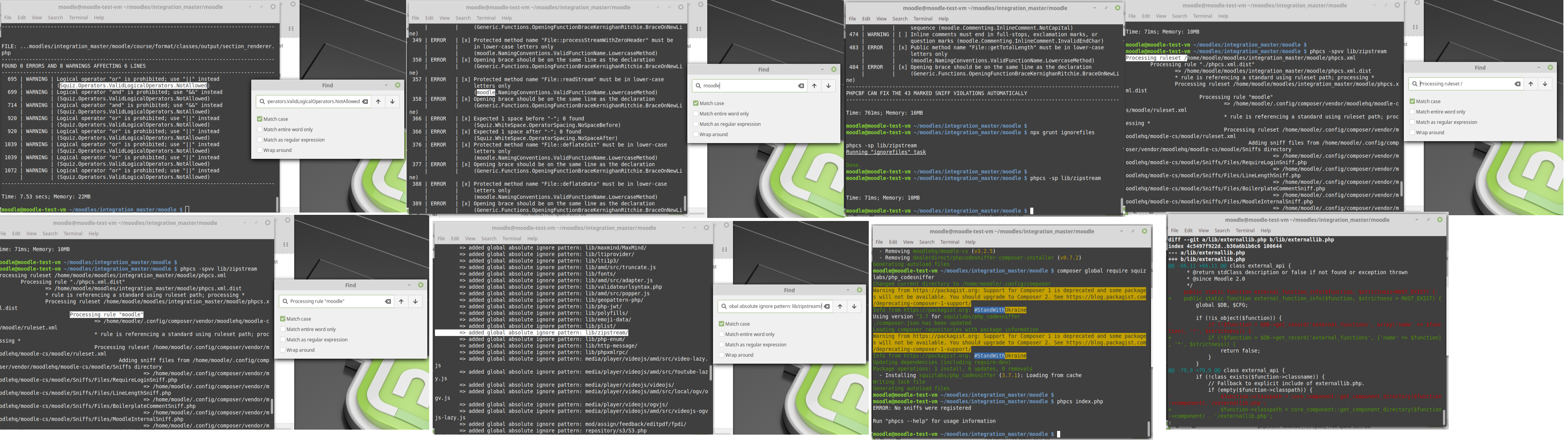Image resolution: width=1568 pixels, height=445 pixels.
Task: Clear the 'Processing rule "moodle"' Find field
Action: point(388,301)
